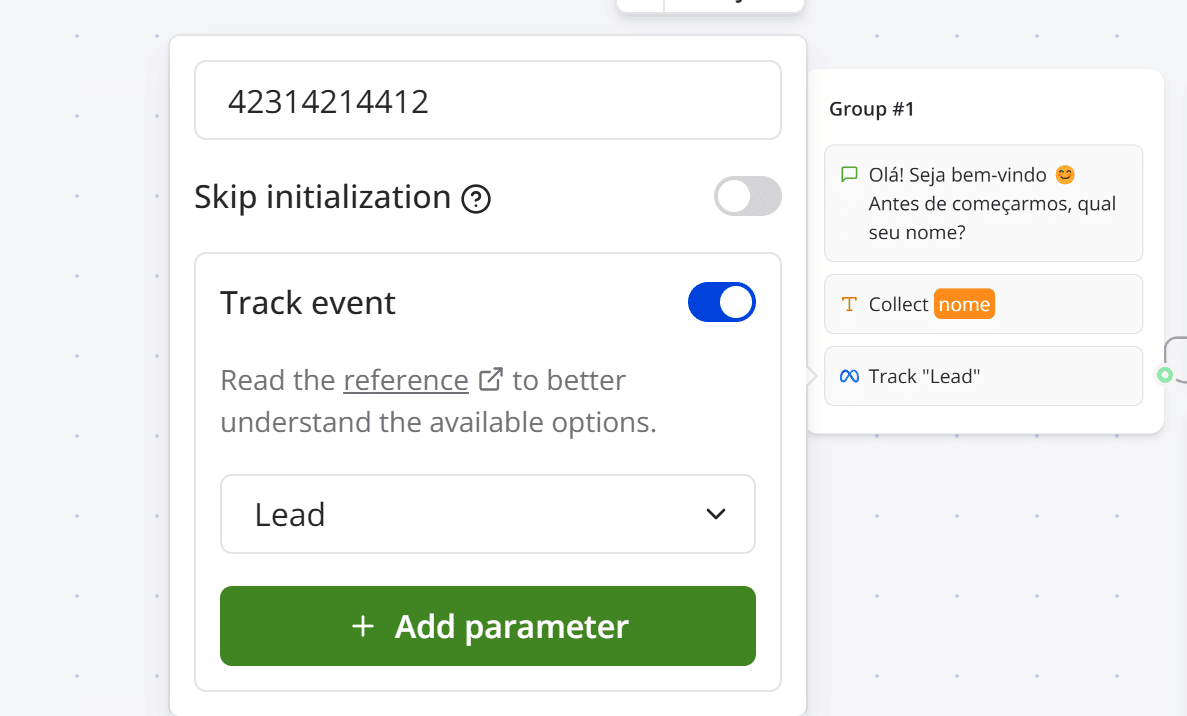Select the Track "Lead" block
The height and width of the screenshot is (716, 1187).
983,376
